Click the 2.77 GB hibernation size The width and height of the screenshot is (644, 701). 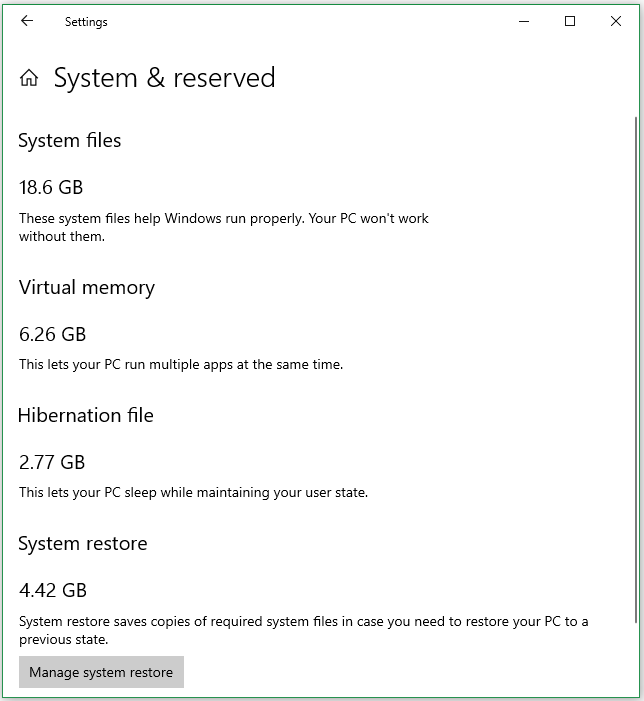[52, 462]
